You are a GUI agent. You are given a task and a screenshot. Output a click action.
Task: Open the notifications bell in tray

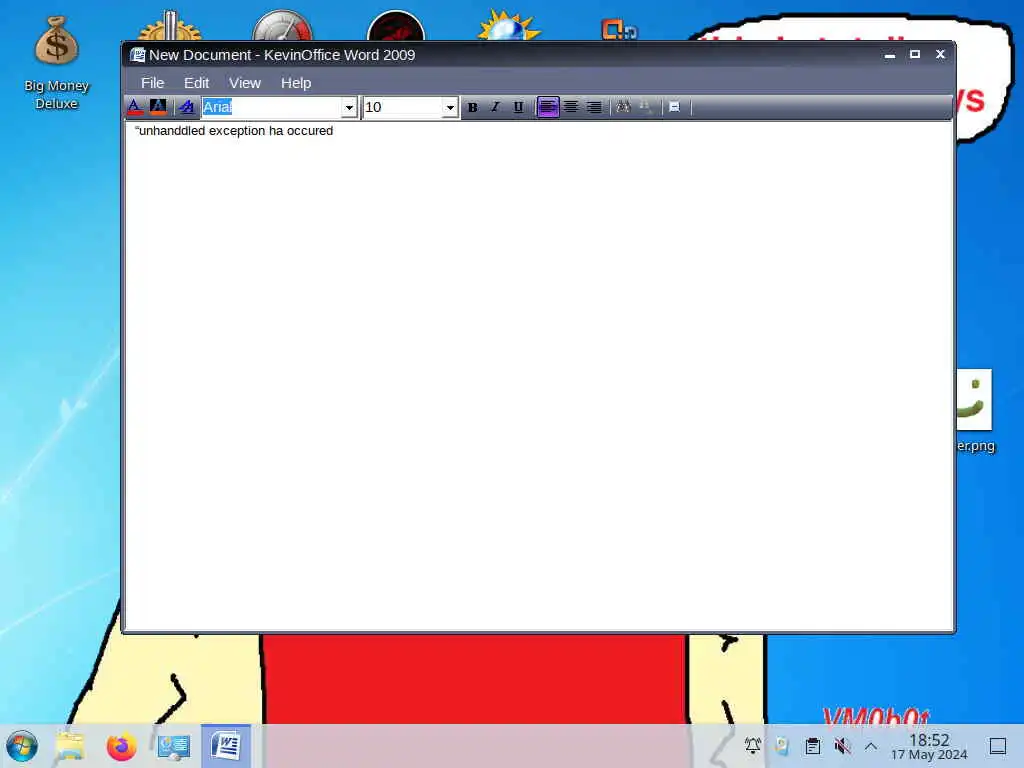click(x=753, y=745)
